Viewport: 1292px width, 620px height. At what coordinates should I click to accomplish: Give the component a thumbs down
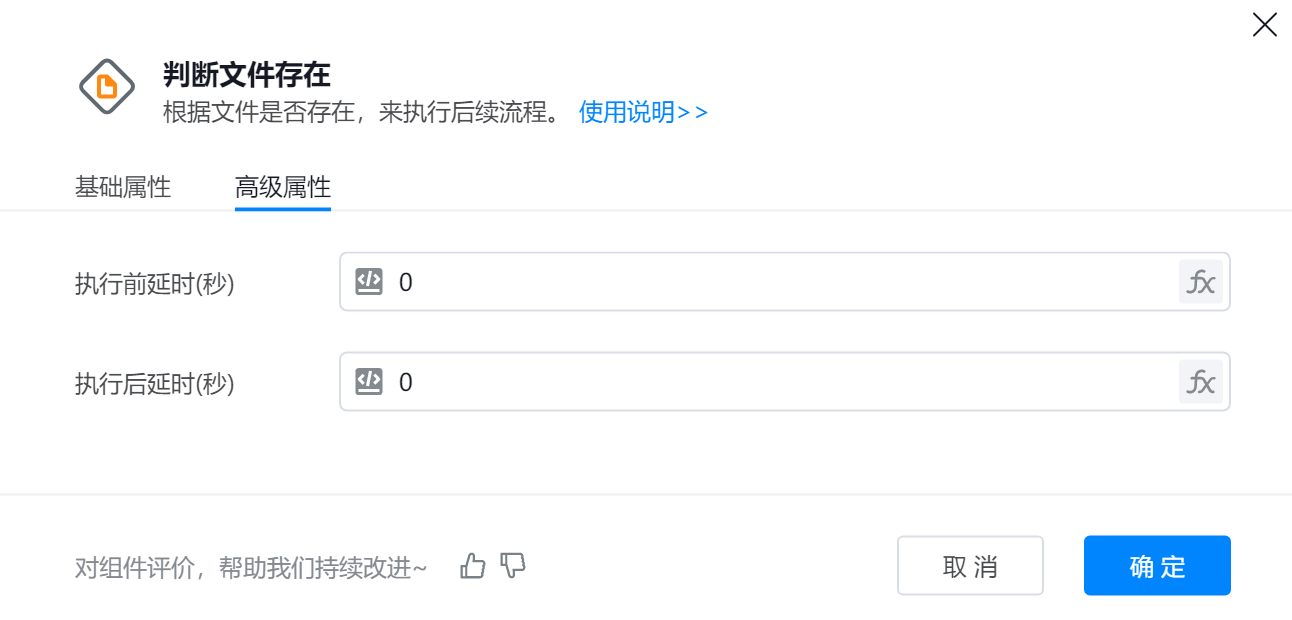point(513,566)
